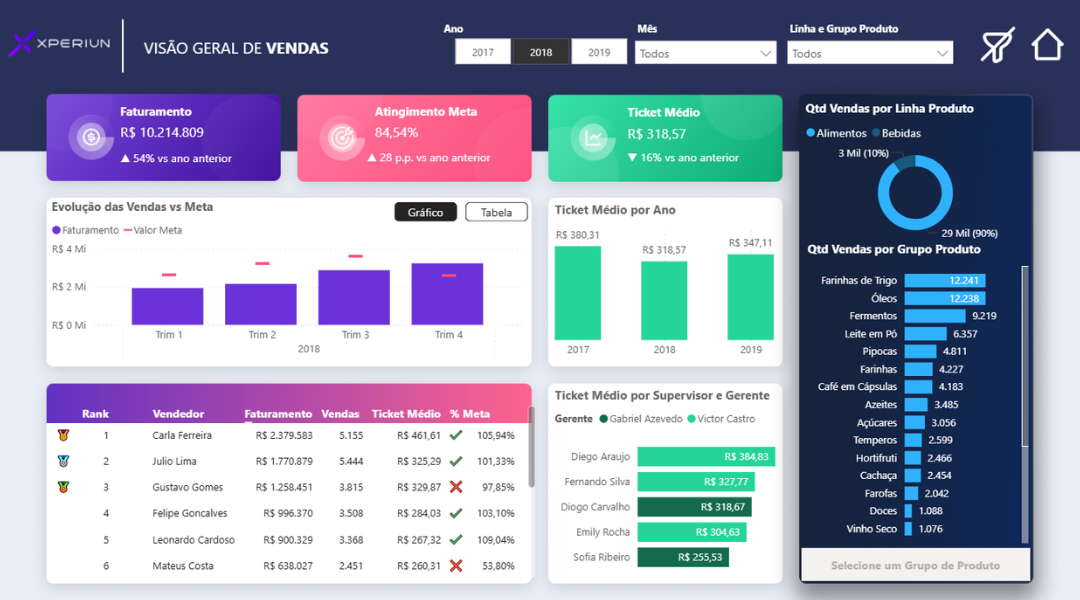Click the Ticket Médio chart icon
Image resolution: width=1080 pixels, height=600 pixels.
[x=593, y=138]
